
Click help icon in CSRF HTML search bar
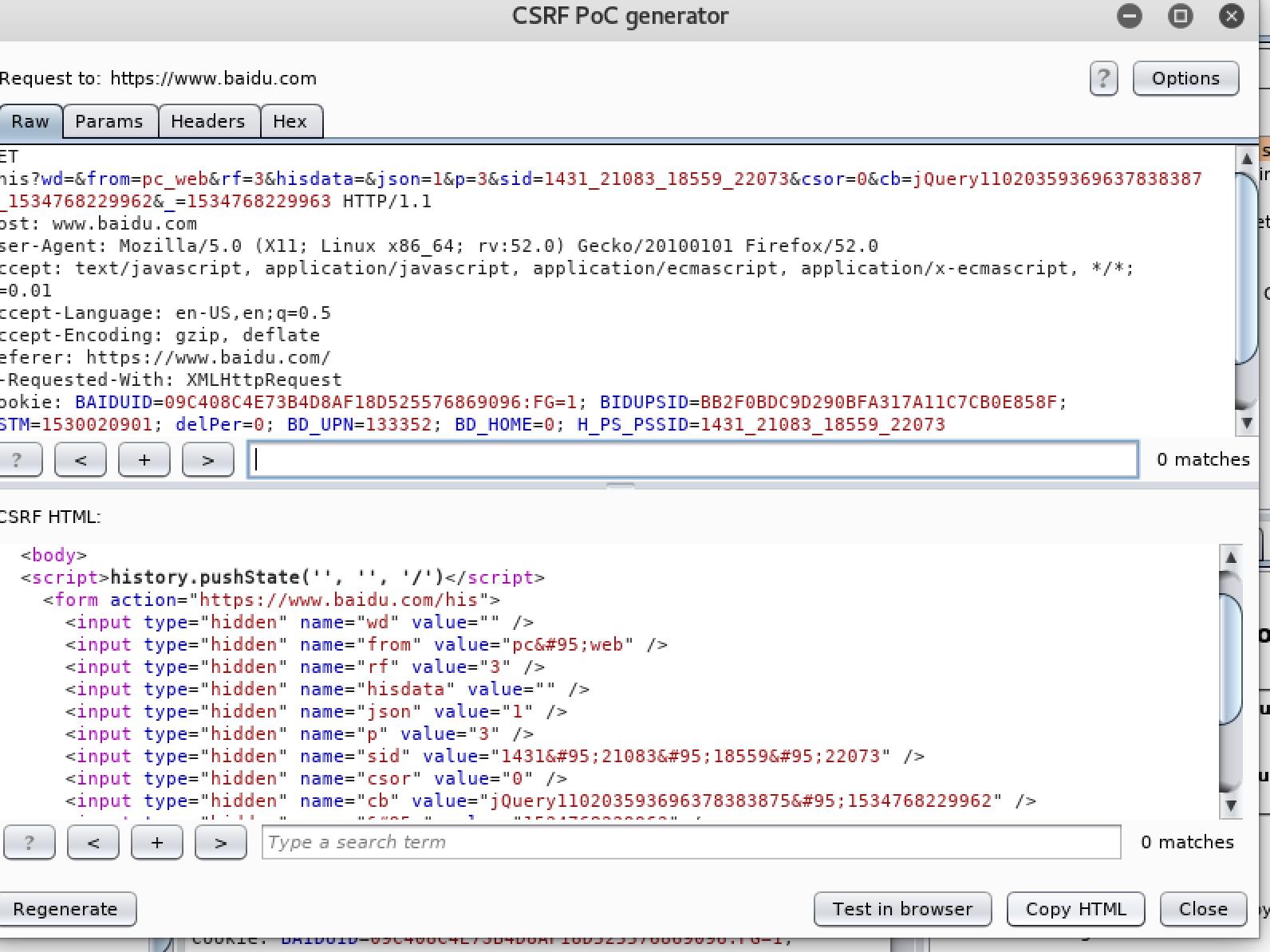30,843
